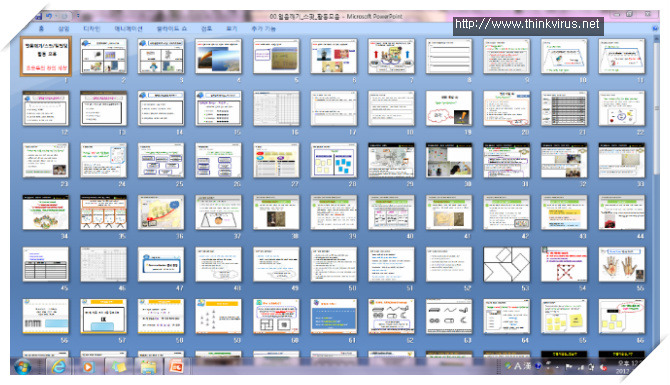Click the Undo arrow in quick access toolbar
The height and width of the screenshot is (385, 670).
coord(50,17)
